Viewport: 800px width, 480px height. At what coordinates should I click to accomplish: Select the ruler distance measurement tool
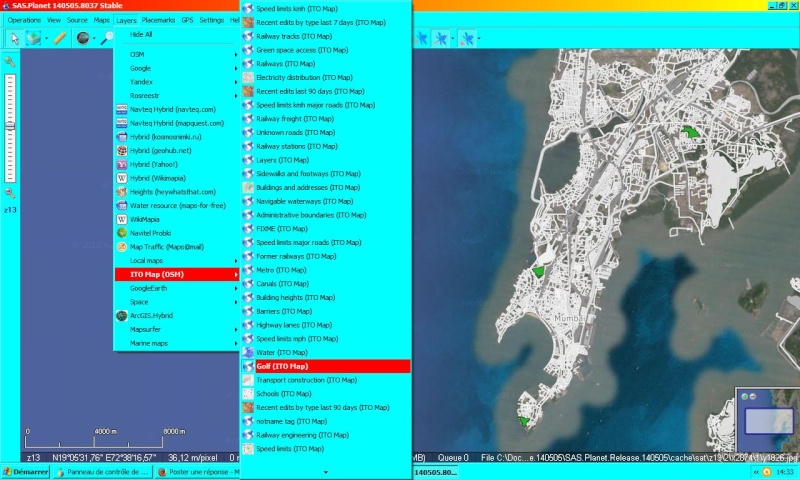pyautogui.click(x=60, y=38)
